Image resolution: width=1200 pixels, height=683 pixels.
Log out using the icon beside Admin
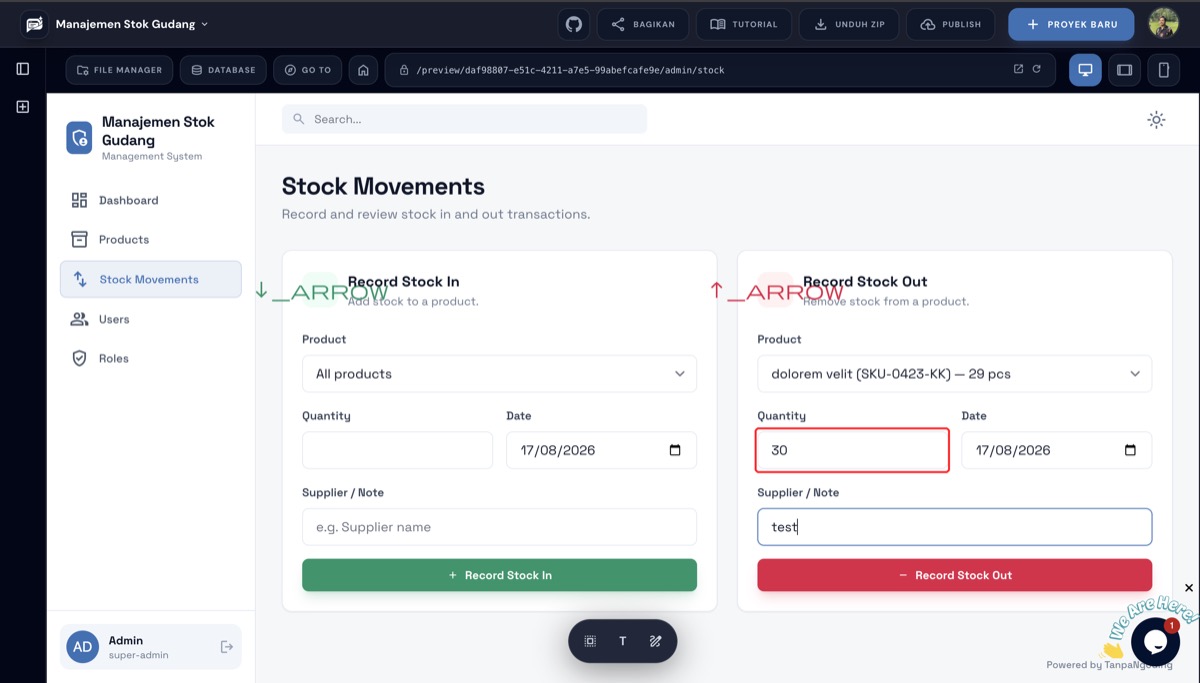tap(226, 647)
